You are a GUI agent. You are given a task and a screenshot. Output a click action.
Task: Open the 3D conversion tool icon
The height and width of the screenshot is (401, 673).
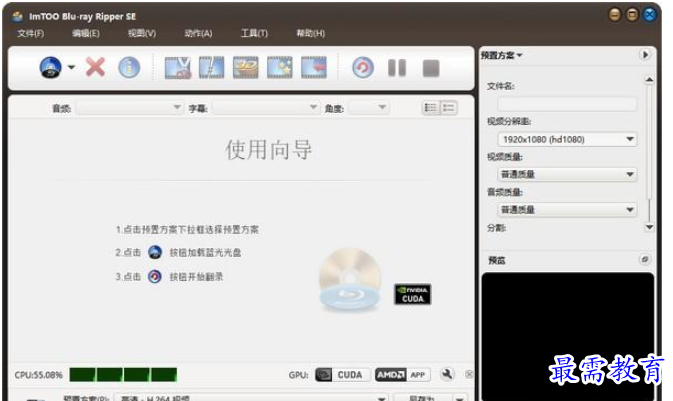[x=246, y=67]
